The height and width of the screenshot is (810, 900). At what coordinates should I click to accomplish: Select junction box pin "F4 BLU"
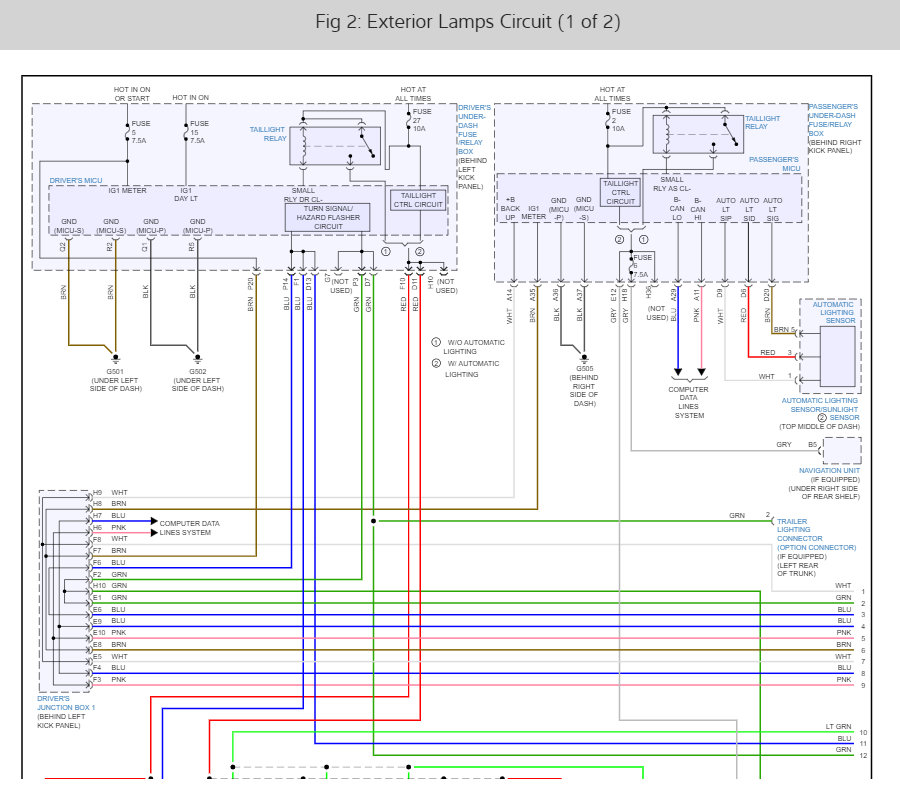[x=109, y=668]
